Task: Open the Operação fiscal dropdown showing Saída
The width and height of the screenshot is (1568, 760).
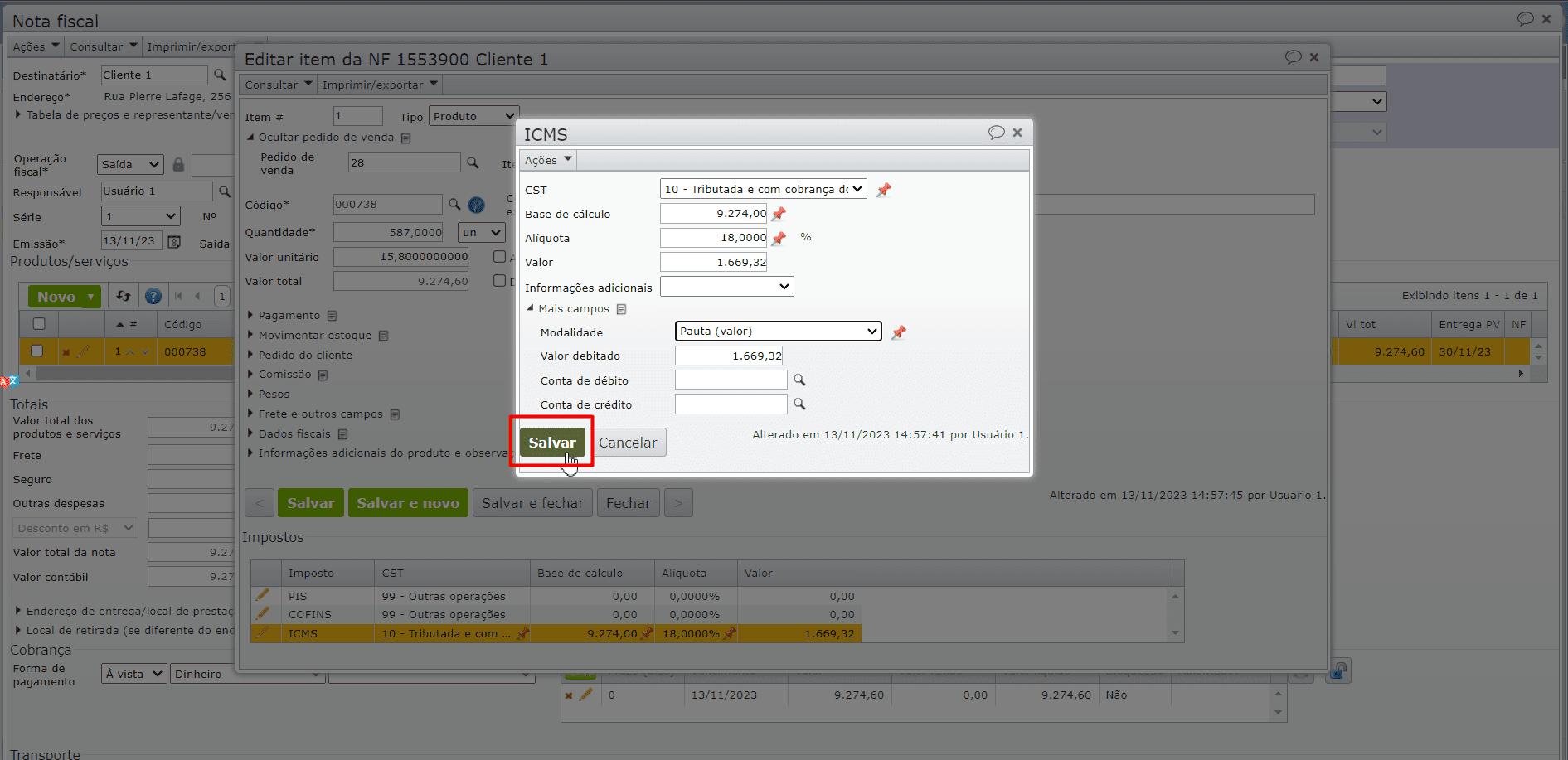Action: tap(130, 164)
